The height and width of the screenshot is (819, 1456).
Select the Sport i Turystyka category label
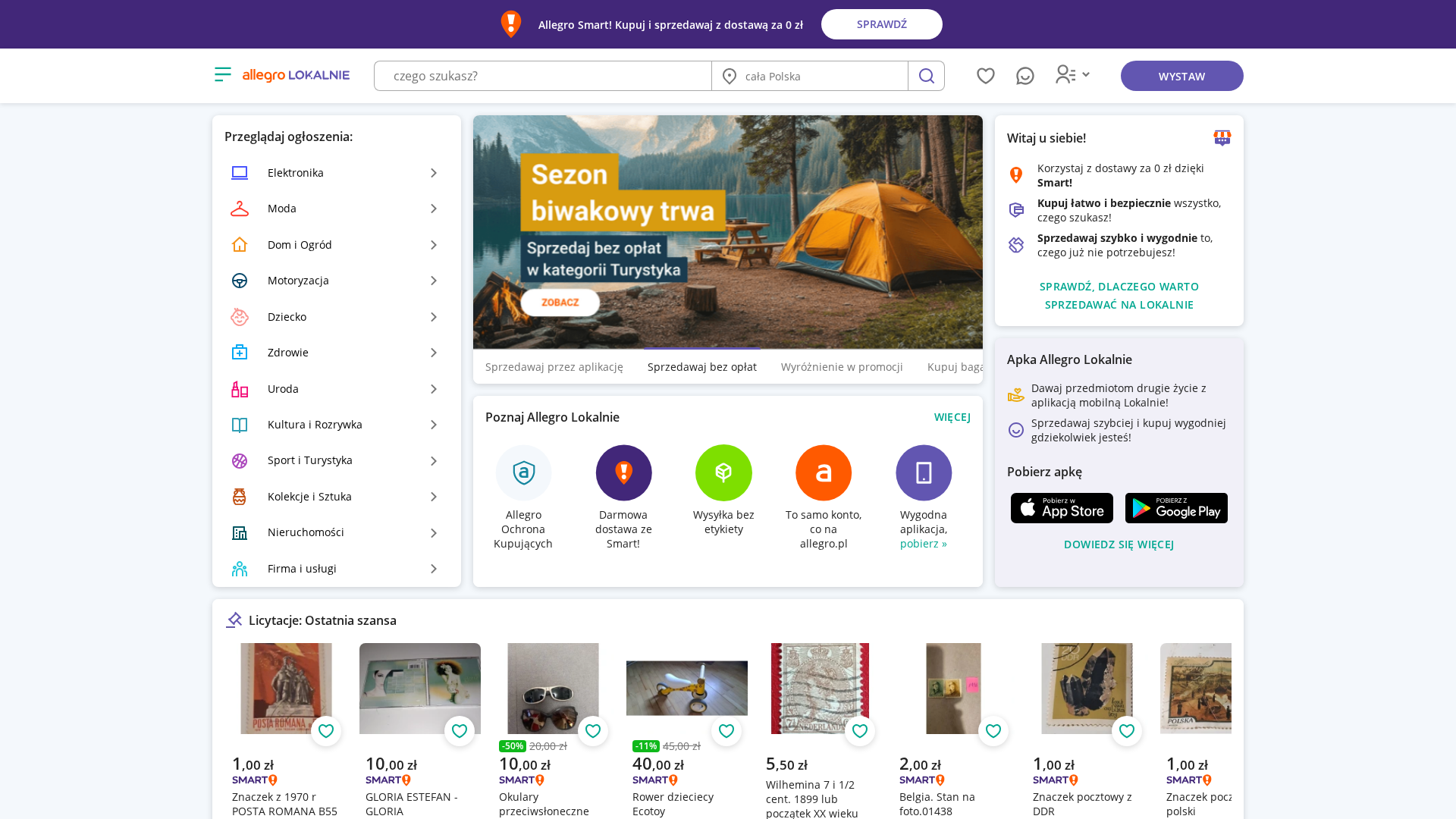click(310, 460)
